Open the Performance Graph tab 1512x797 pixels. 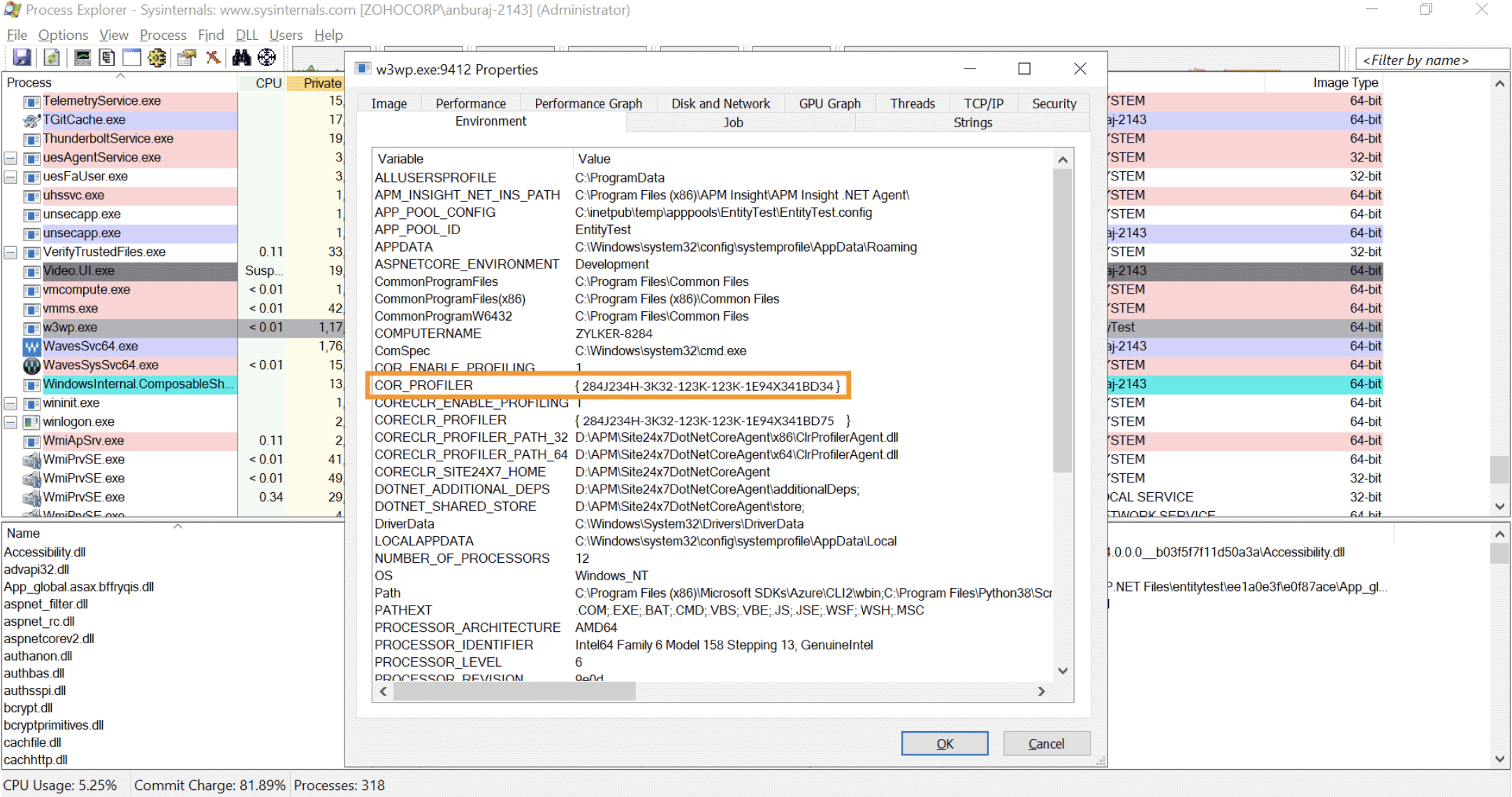coord(588,103)
